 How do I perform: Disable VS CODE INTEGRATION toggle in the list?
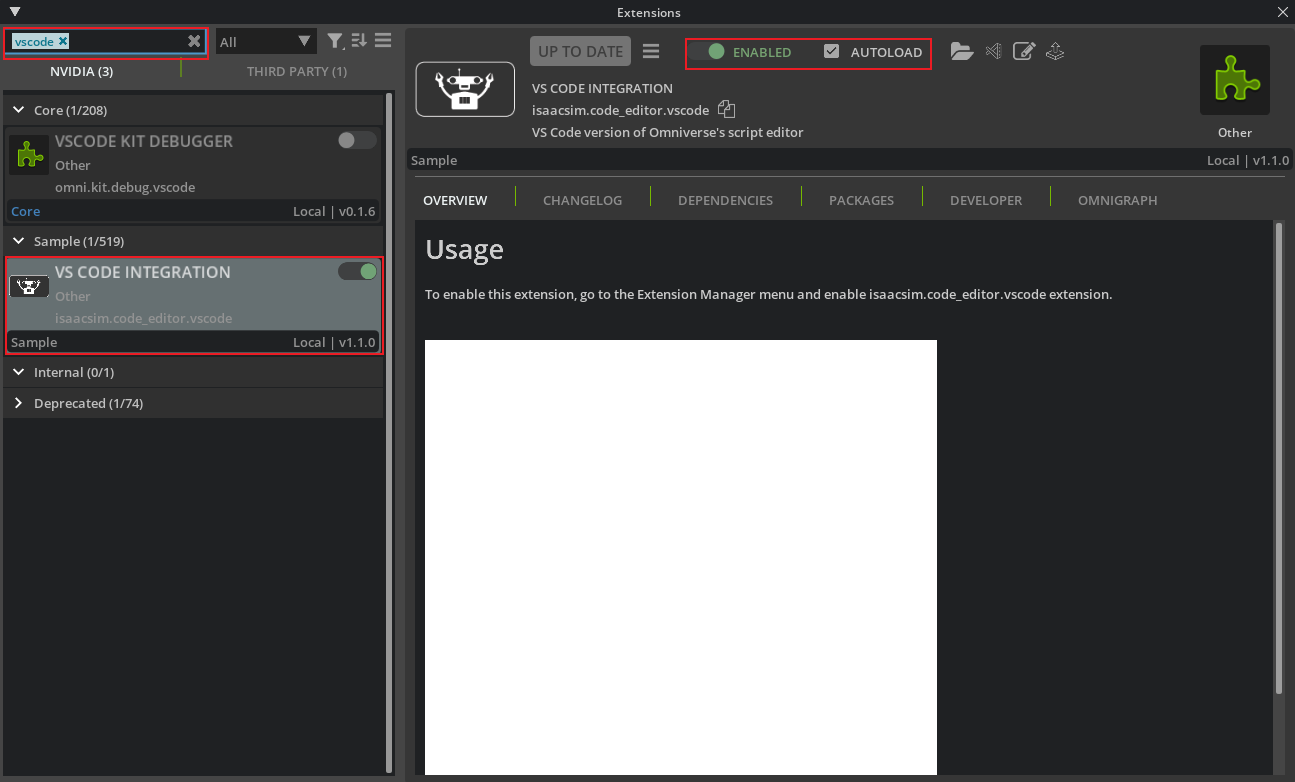pos(357,271)
